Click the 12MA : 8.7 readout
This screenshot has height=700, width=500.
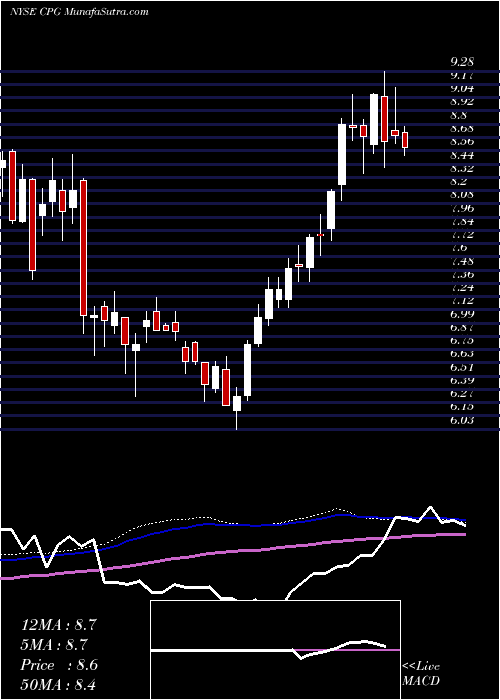pos(58,625)
